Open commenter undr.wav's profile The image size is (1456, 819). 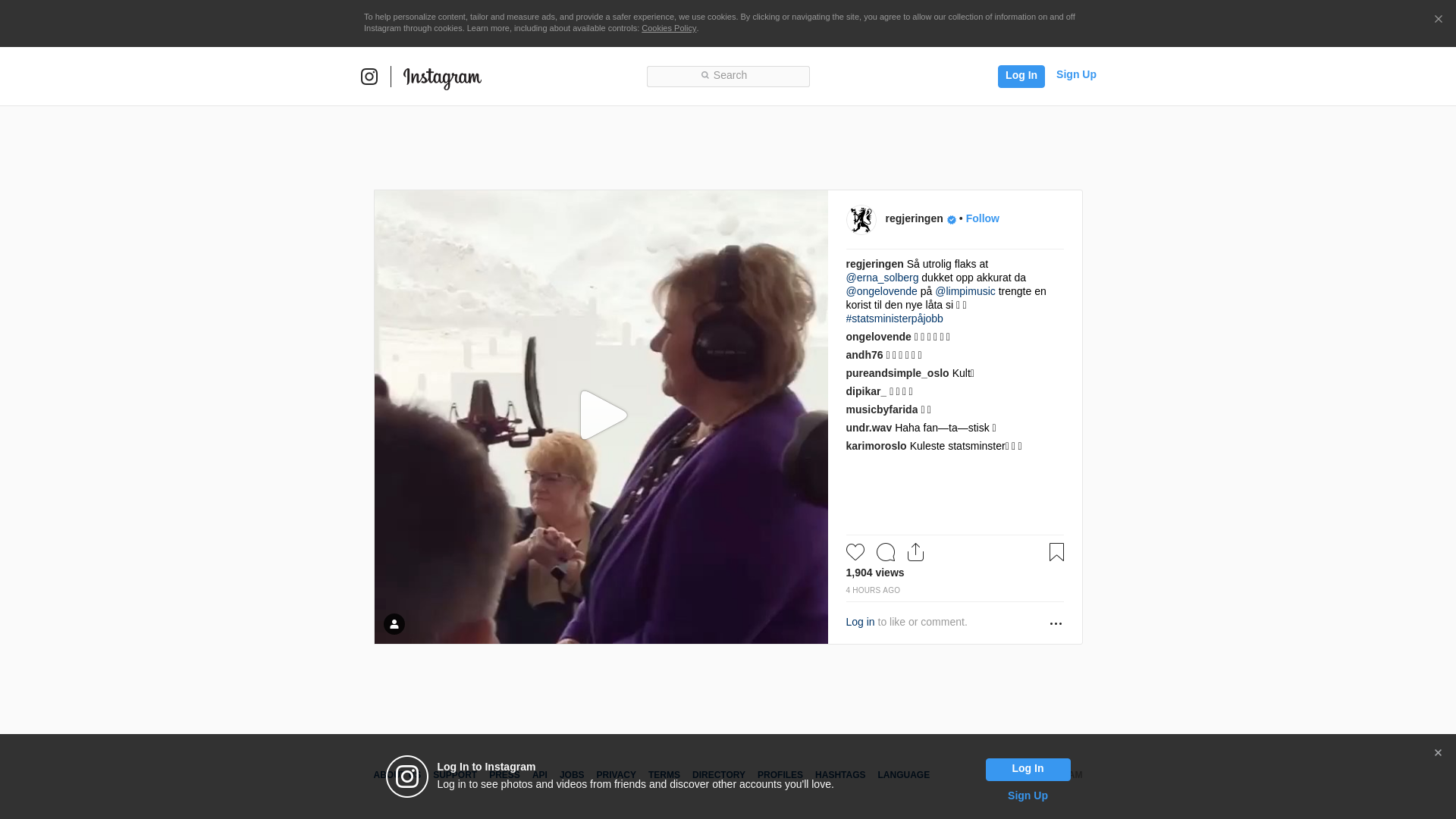coord(868,428)
